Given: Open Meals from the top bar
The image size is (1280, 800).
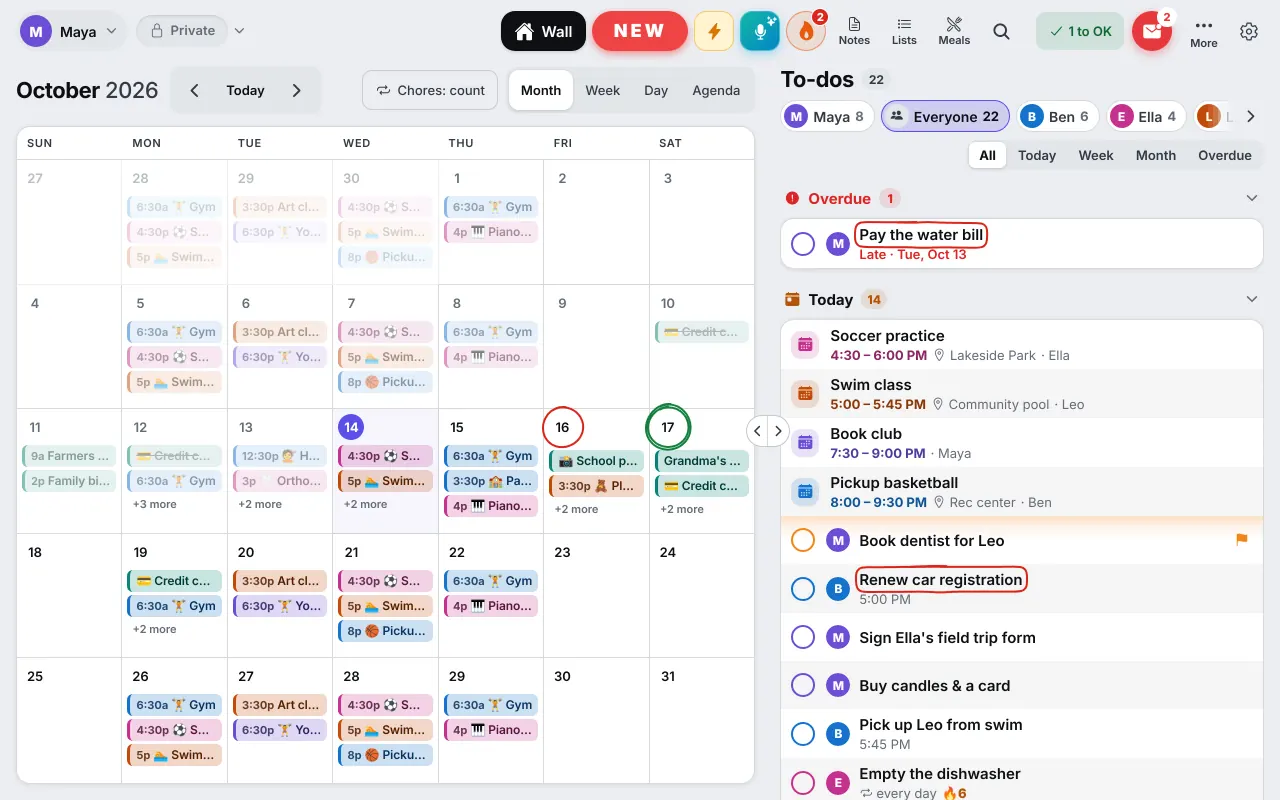Looking at the screenshot, I should pyautogui.click(x=954, y=31).
